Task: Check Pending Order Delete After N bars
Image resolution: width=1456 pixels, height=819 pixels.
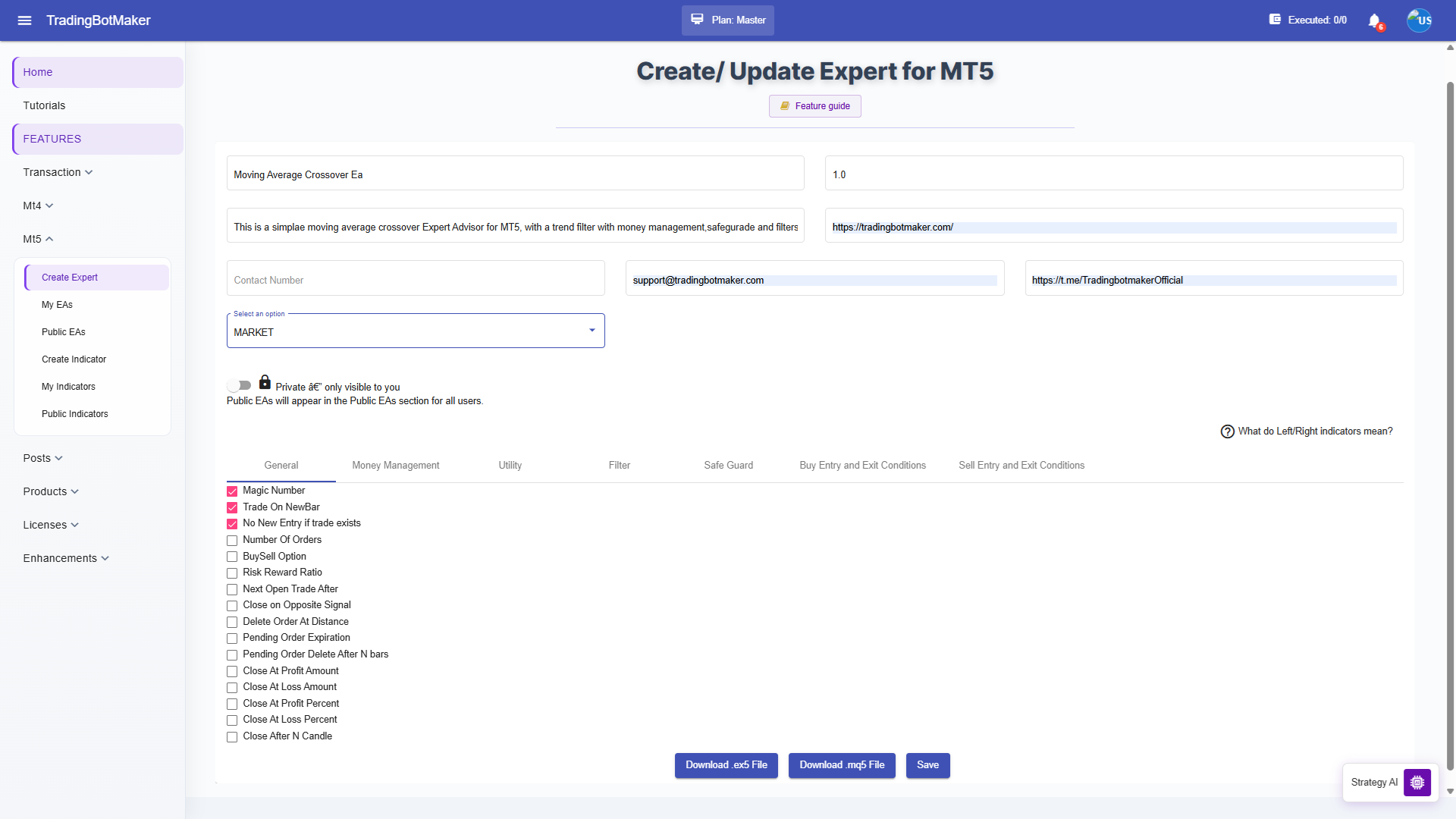Action: [232, 654]
